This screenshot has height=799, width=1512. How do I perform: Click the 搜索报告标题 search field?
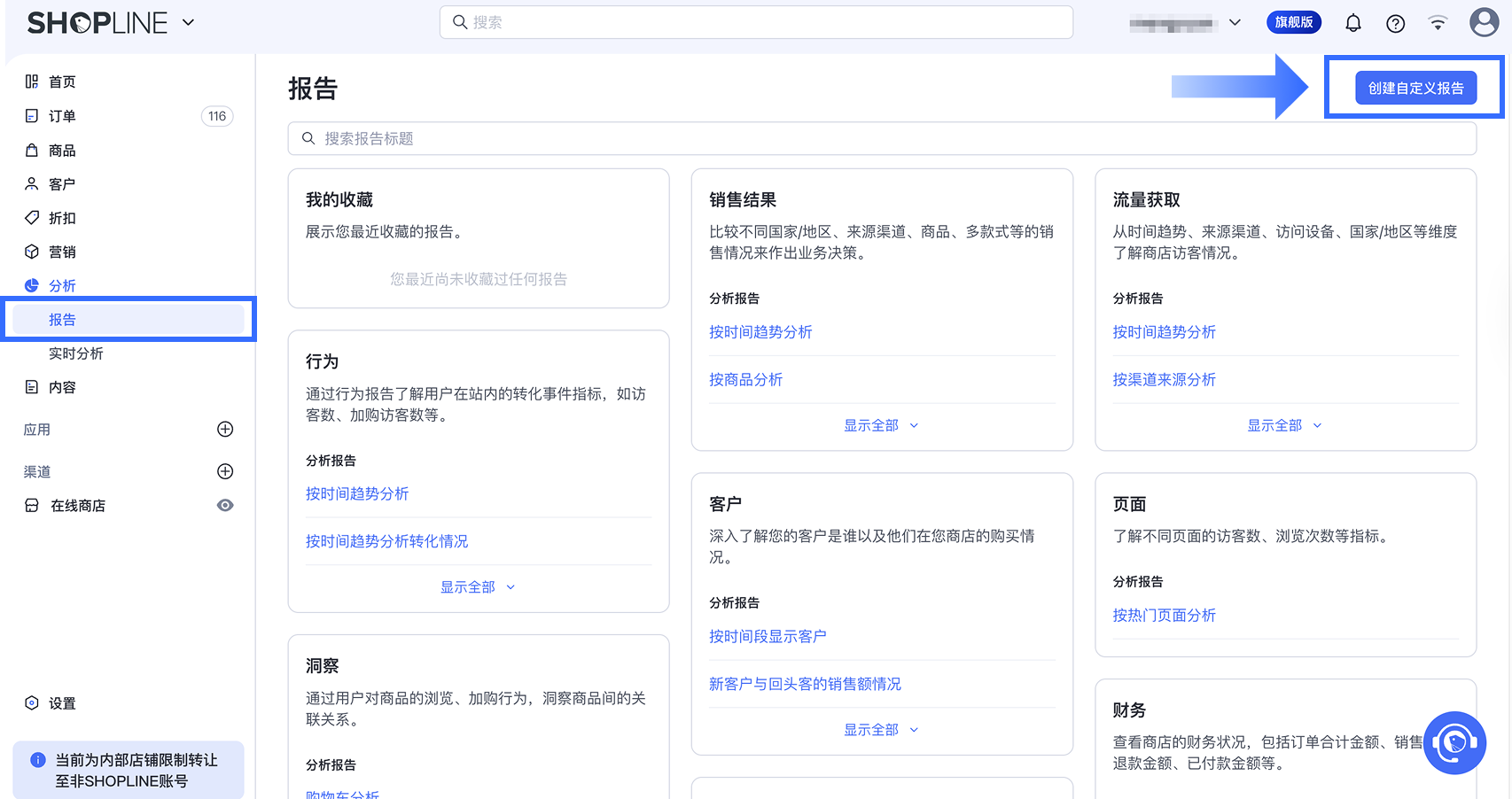[x=882, y=139]
